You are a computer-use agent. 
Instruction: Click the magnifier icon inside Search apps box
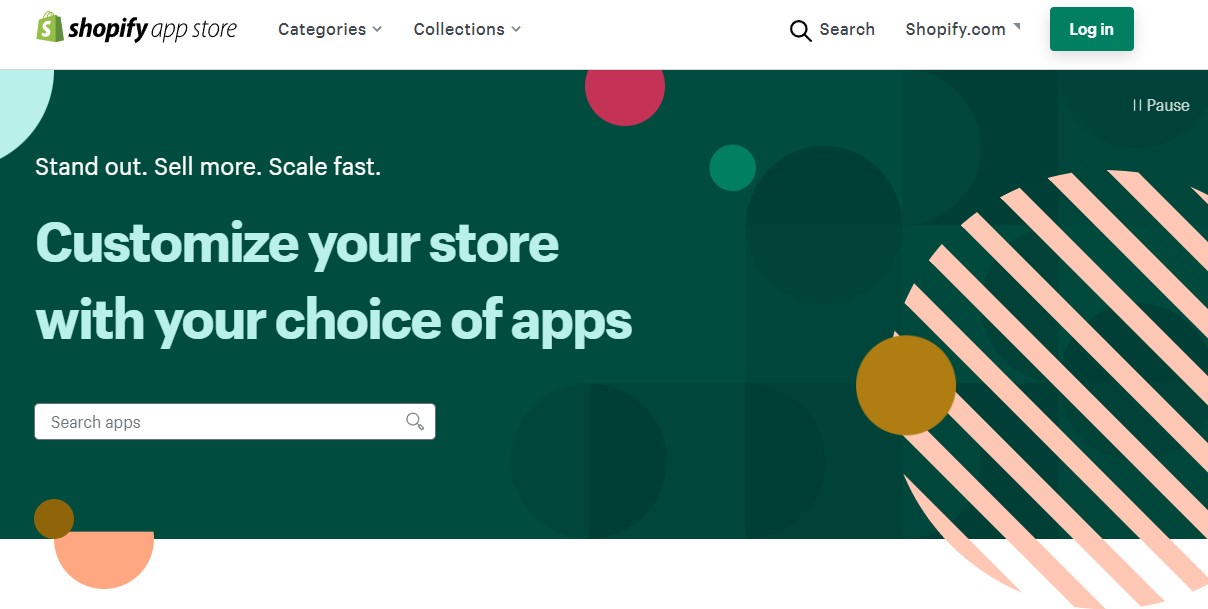[415, 421]
